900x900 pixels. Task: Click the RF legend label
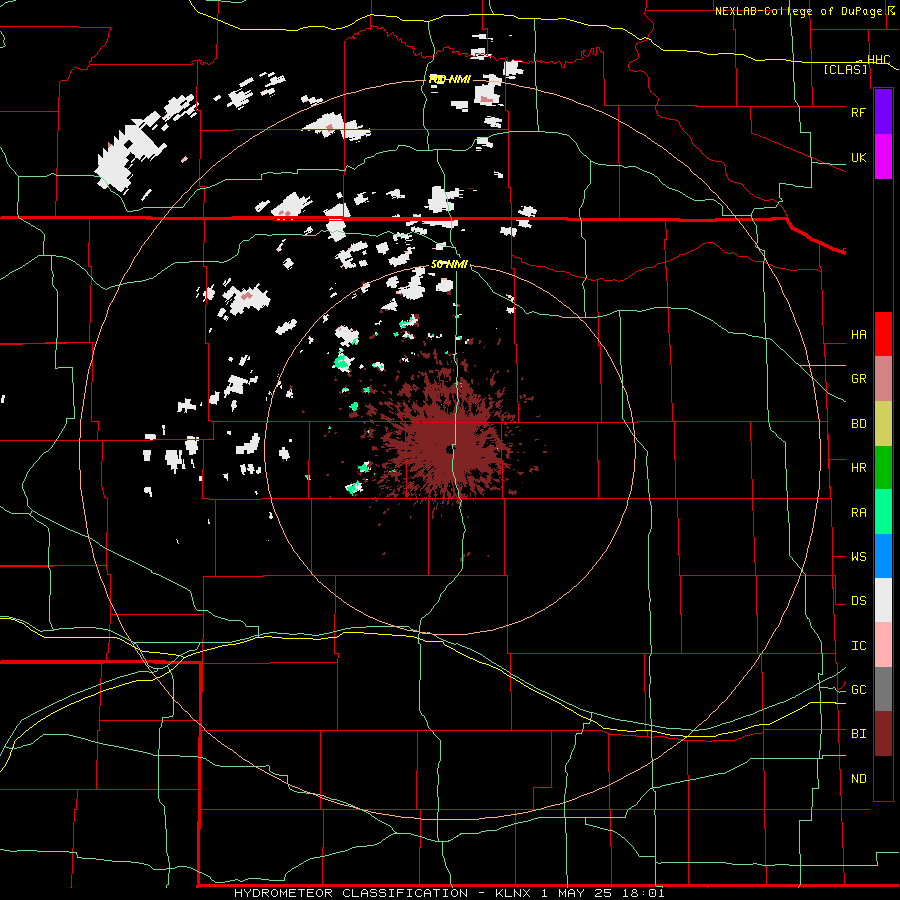(858, 112)
